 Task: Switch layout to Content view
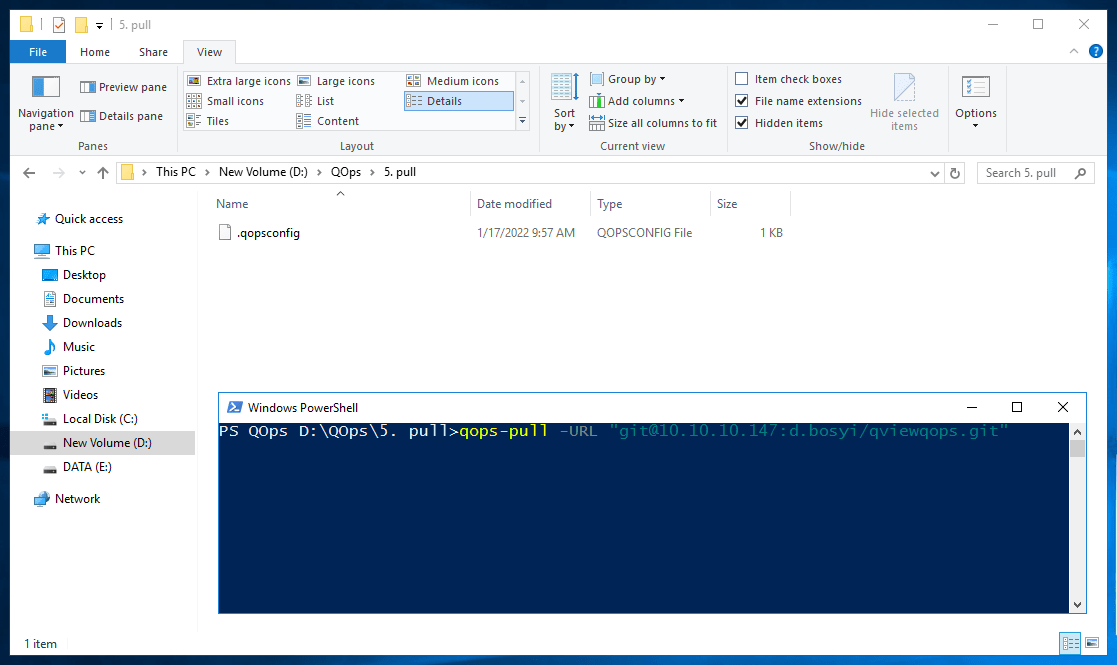pyautogui.click(x=328, y=121)
